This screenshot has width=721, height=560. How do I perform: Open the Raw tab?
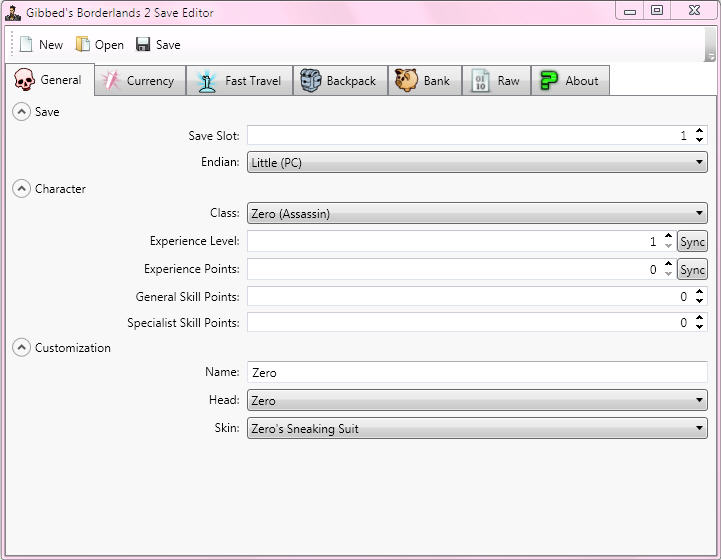[x=497, y=80]
